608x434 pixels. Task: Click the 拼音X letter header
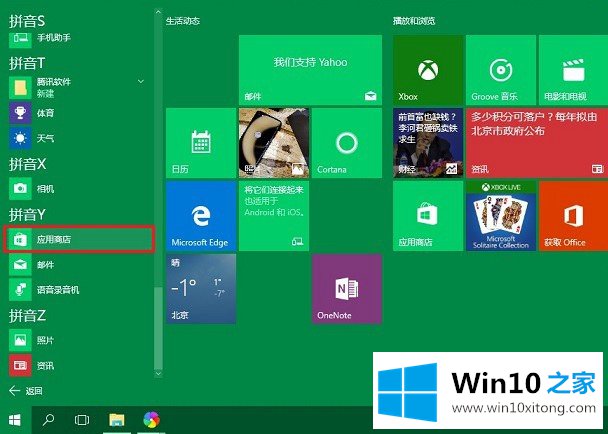[x=28, y=164]
